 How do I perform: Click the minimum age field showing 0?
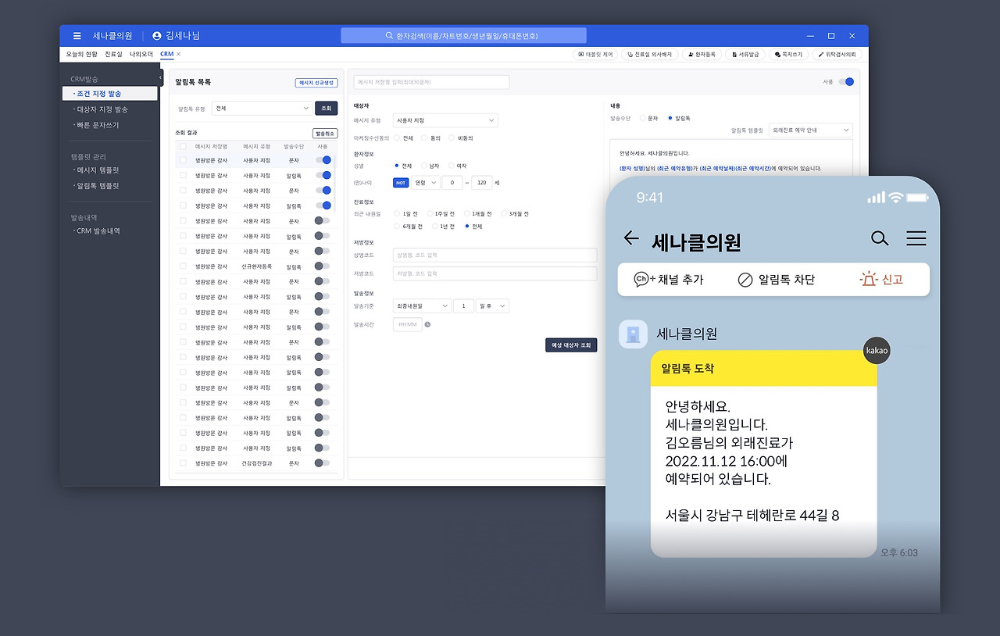452,182
